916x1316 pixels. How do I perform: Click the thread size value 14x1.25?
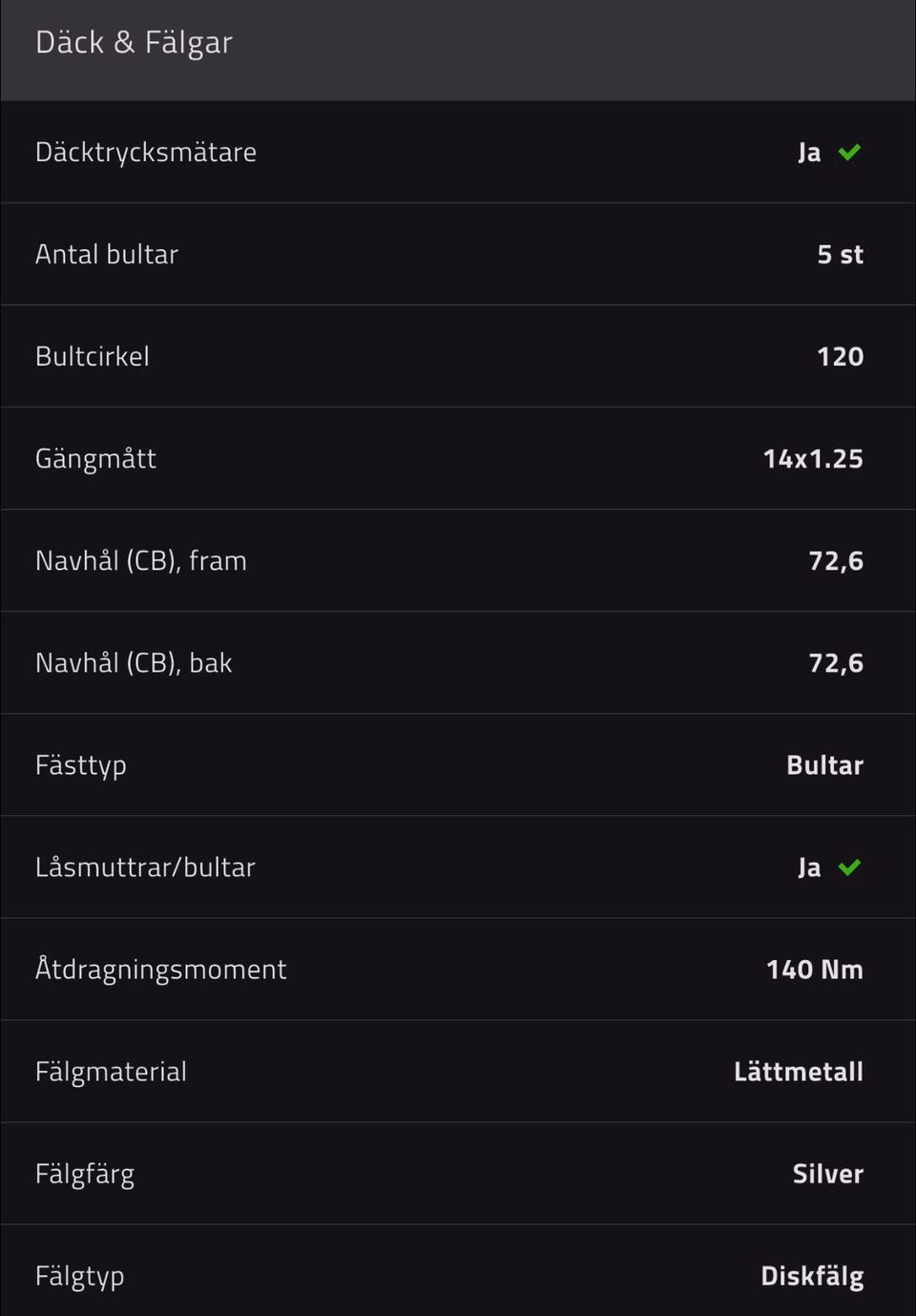[813, 459]
